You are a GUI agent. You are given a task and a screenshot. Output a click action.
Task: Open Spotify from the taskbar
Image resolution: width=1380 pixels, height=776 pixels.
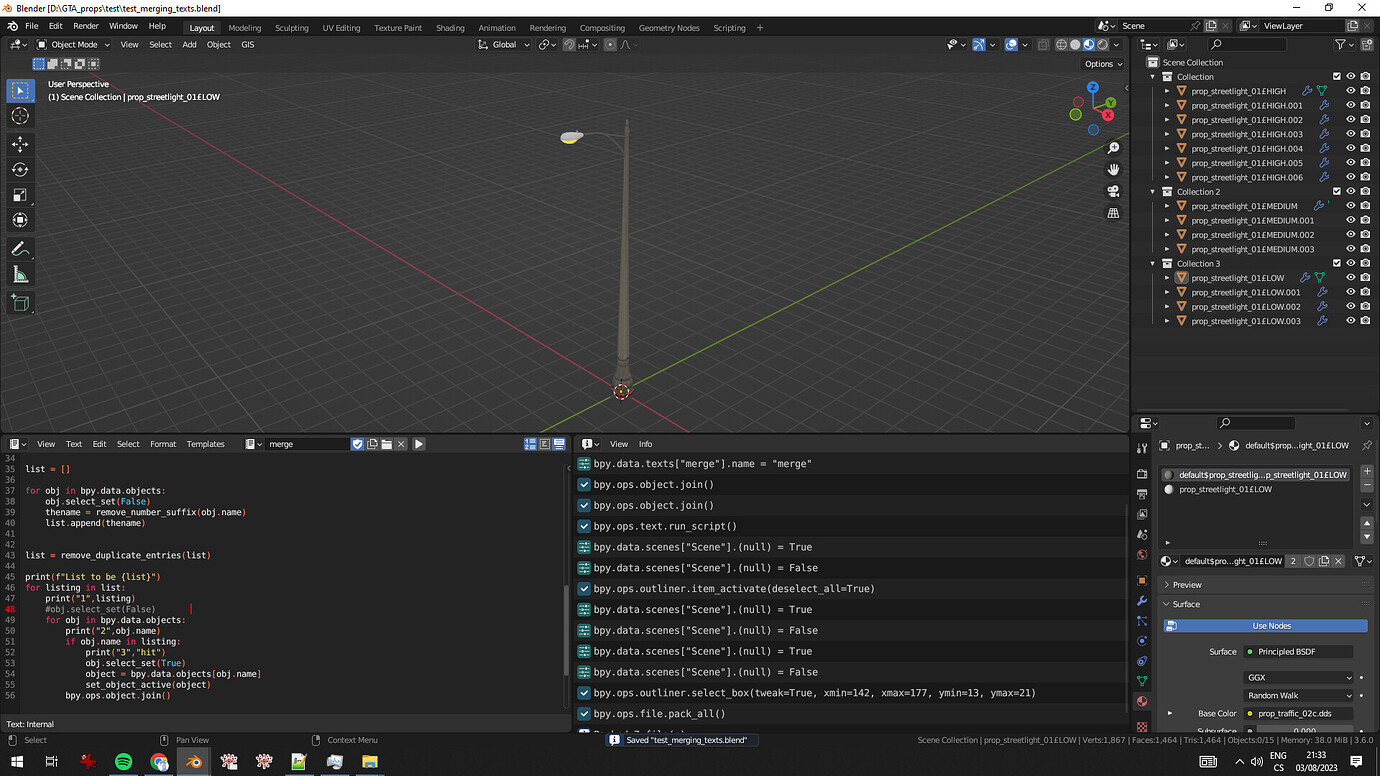point(123,762)
